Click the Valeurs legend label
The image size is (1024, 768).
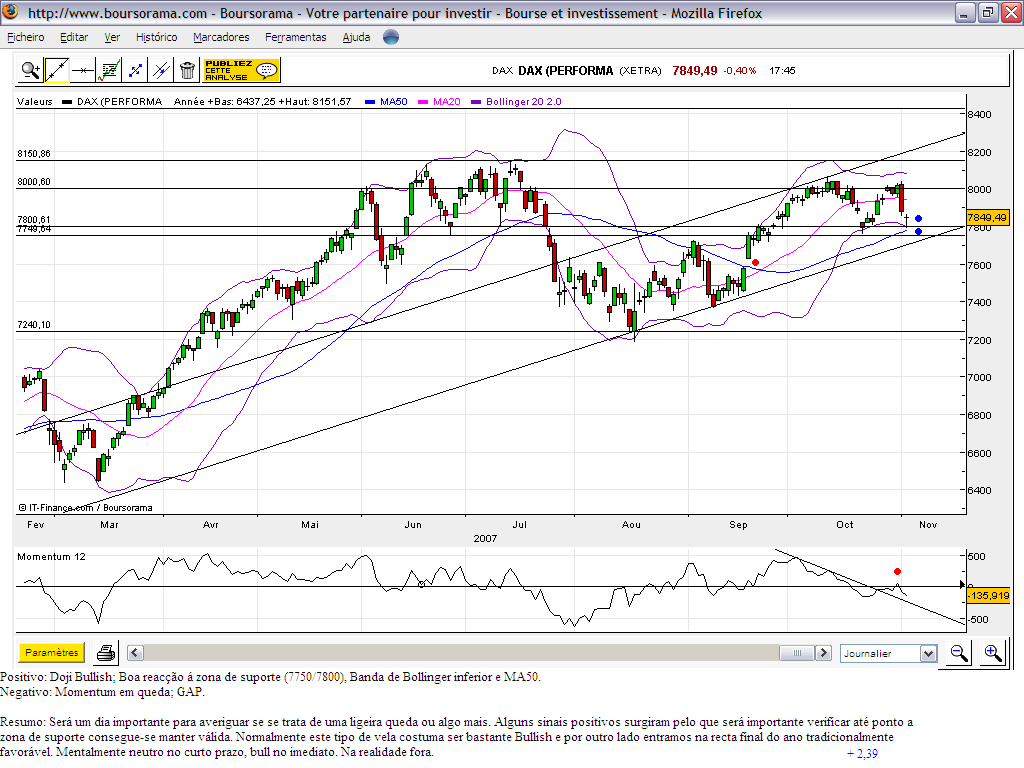(x=35, y=101)
